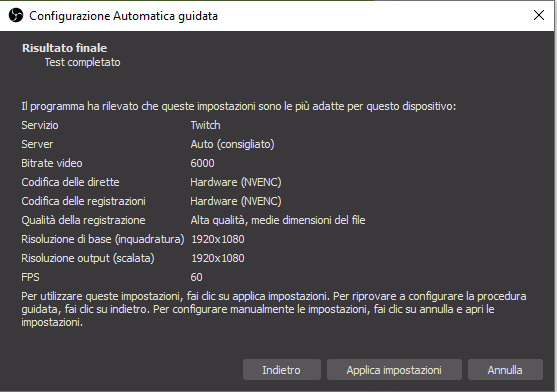Click the Risultato finale heading

[64, 48]
